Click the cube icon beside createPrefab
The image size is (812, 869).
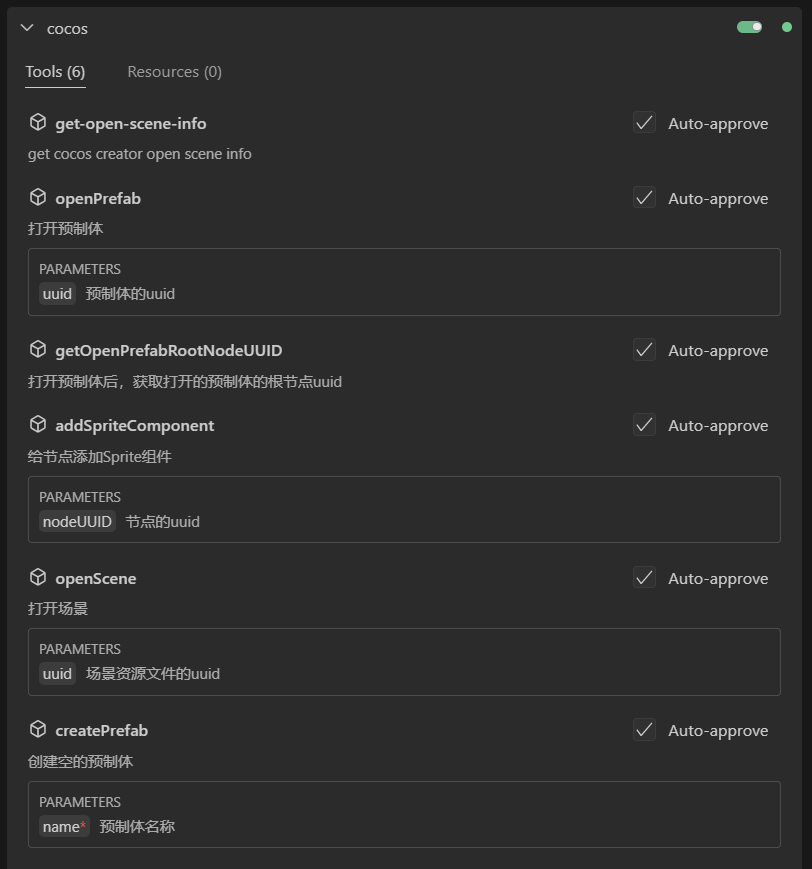(38, 730)
